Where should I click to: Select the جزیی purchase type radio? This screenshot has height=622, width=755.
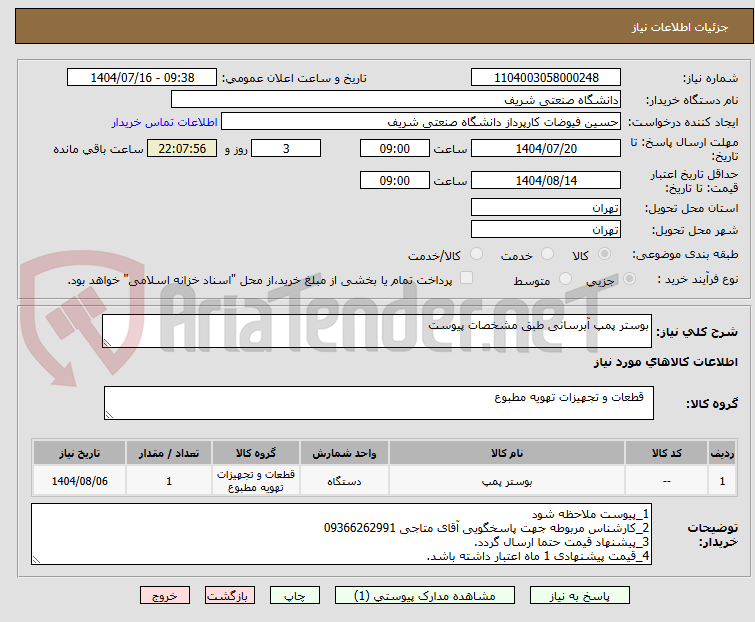click(x=629, y=279)
